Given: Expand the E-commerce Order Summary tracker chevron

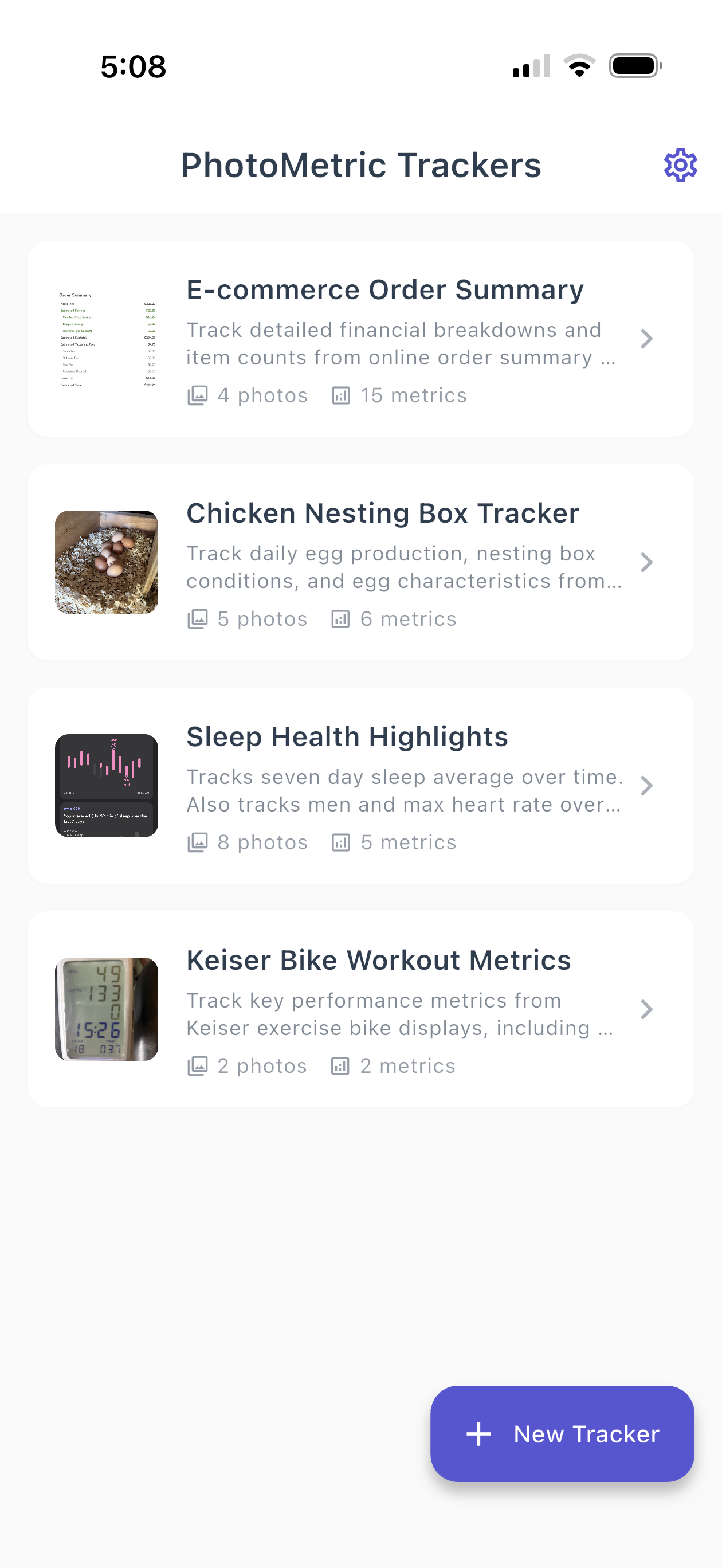Looking at the screenshot, I should [x=648, y=339].
